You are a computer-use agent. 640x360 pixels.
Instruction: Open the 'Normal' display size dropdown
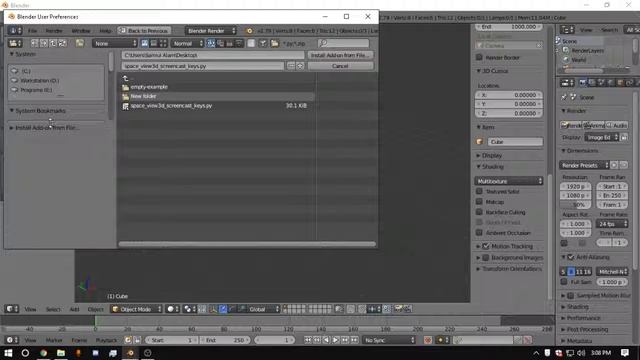point(187,43)
